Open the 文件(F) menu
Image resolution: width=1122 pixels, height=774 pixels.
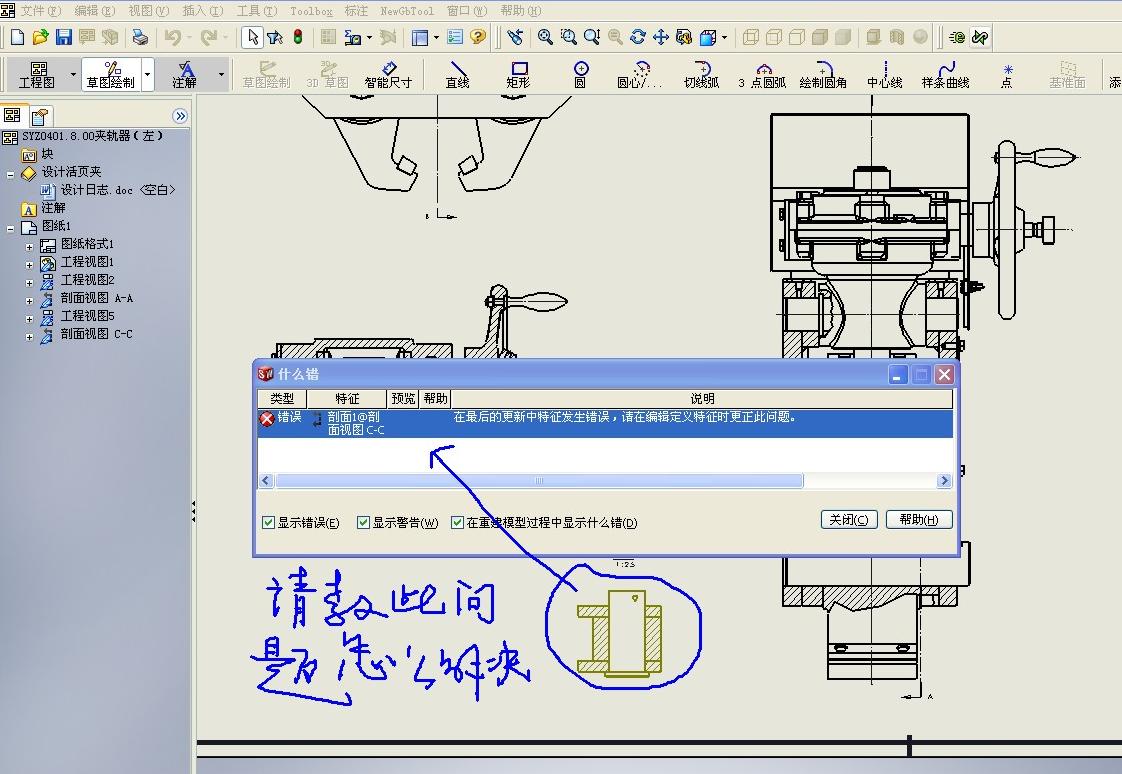pyautogui.click(x=39, y=11)
